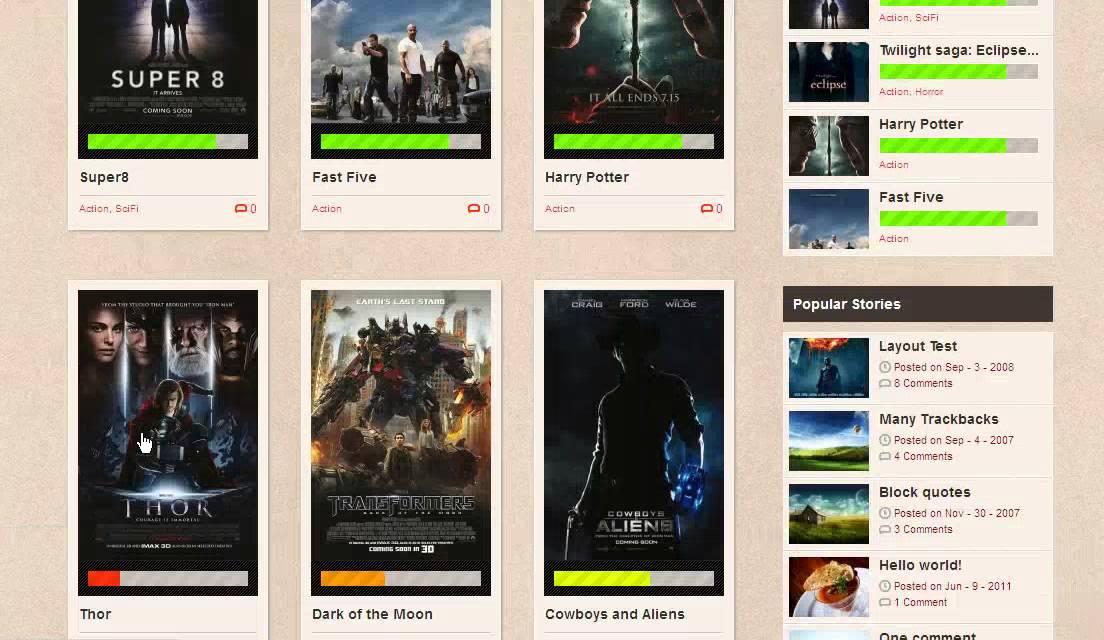Viewport: 1104px width, 640px height.
Task: Open the Thor movie title
Action: click(x=96, y=614)
